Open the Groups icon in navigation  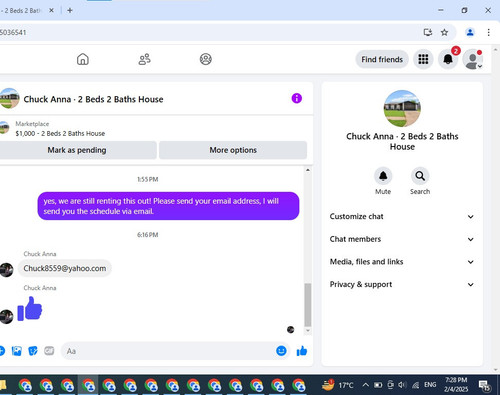pos(206,59)
